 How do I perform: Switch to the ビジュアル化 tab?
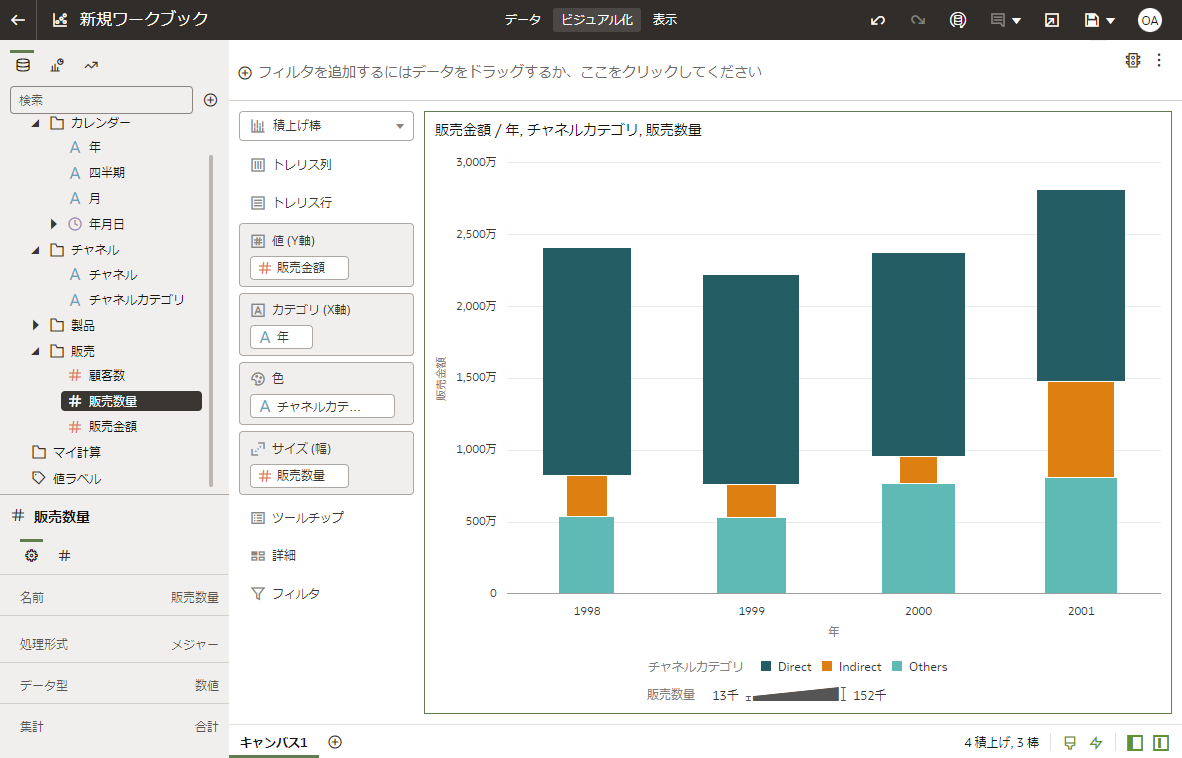pos(597,20)
